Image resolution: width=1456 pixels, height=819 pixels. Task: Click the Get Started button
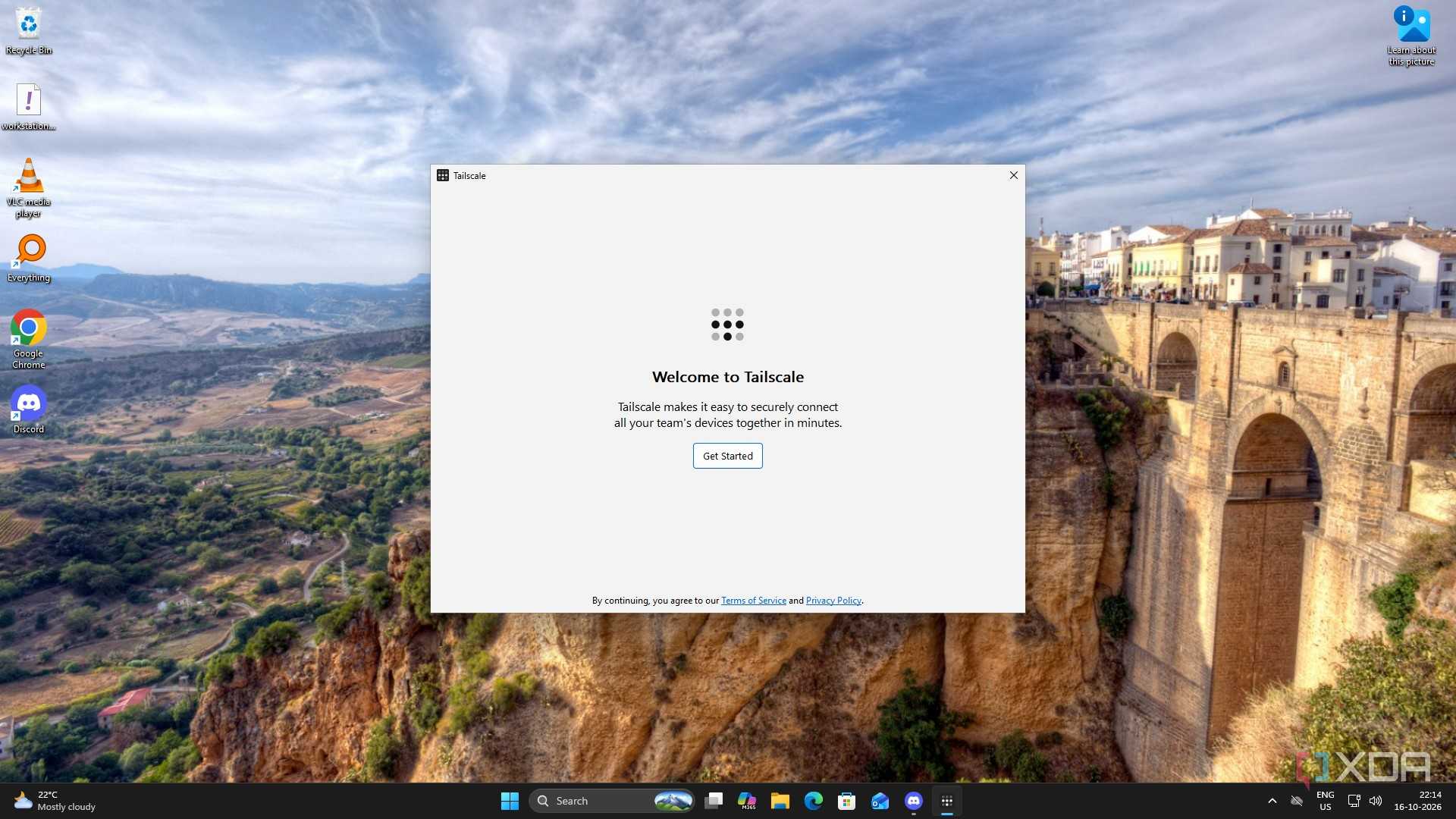tap(727, 456)
